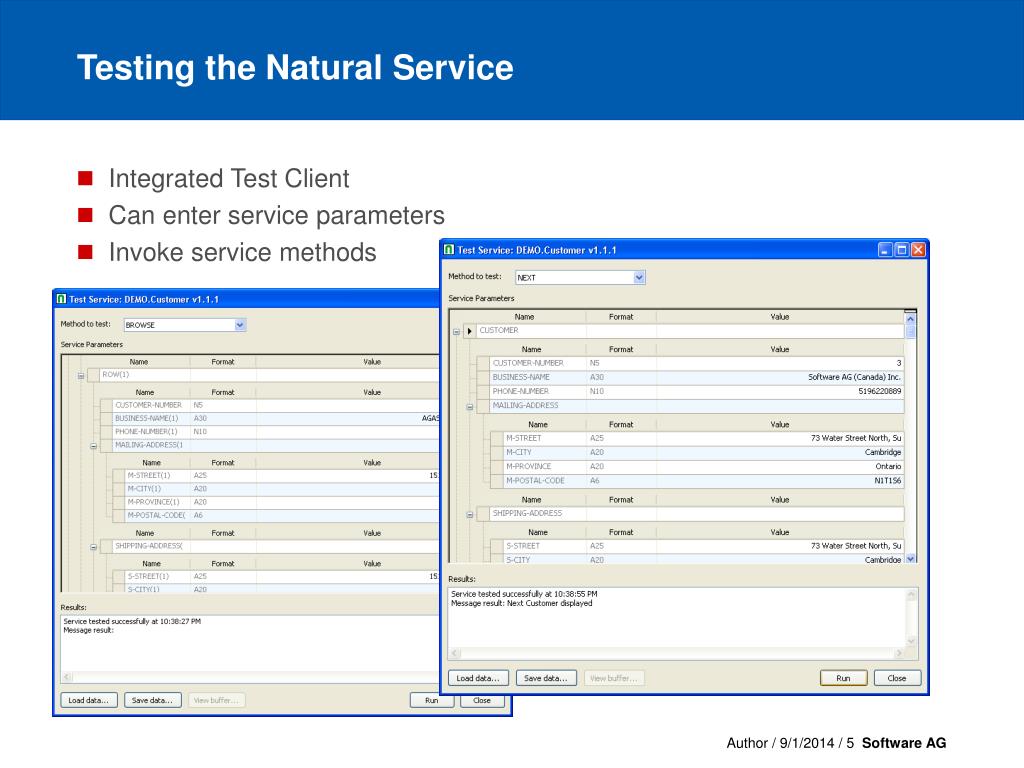Click Close button in back window
This screenshot has height=768, width=1024.
[x=482, y=700]
